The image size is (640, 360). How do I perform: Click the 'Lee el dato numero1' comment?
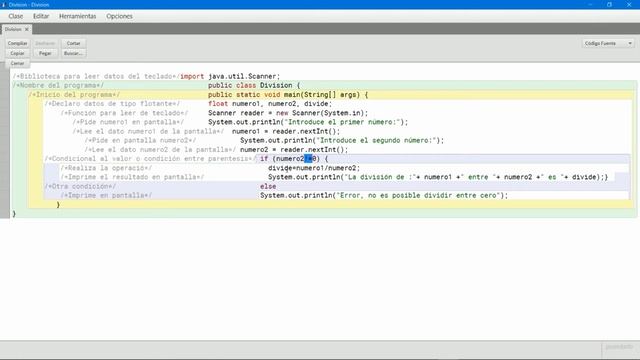click(x=148, y=131)
